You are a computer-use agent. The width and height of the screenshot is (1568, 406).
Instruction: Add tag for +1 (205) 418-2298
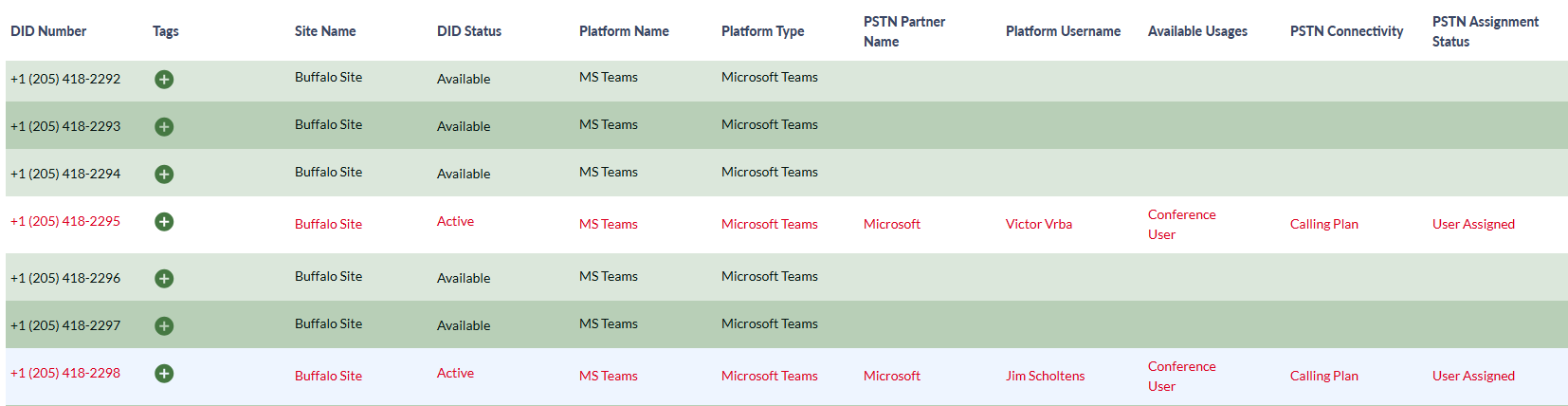click(164, 374)
